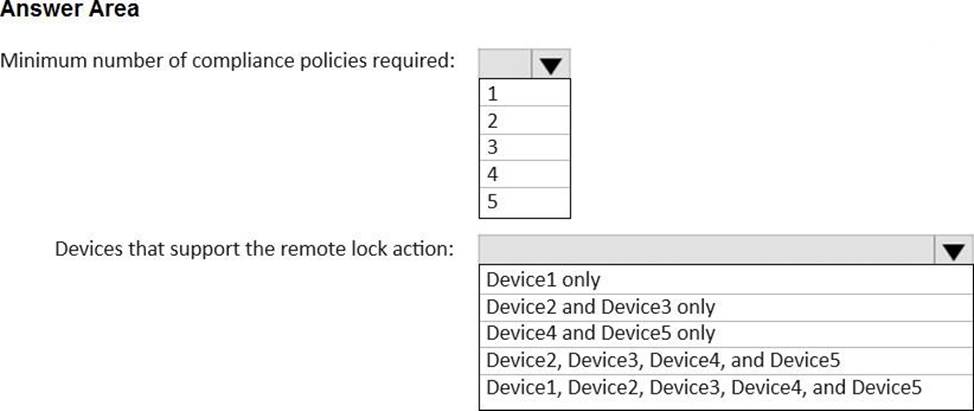Choose the middle number in the policies list
The width and height of the screenshot is (974, 411).
pyautogui.click(x=524, y=148)
